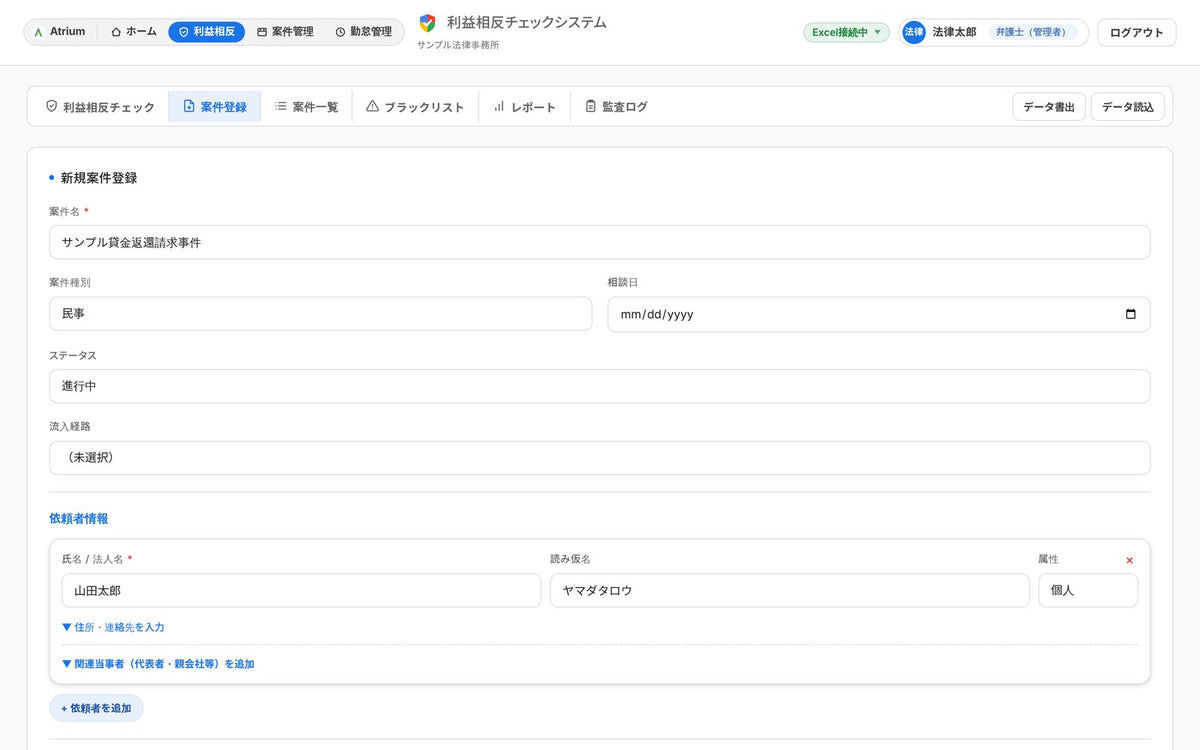1200x750 pixels.
Task: Click the 案件名 input field
Action: [599, 242]
